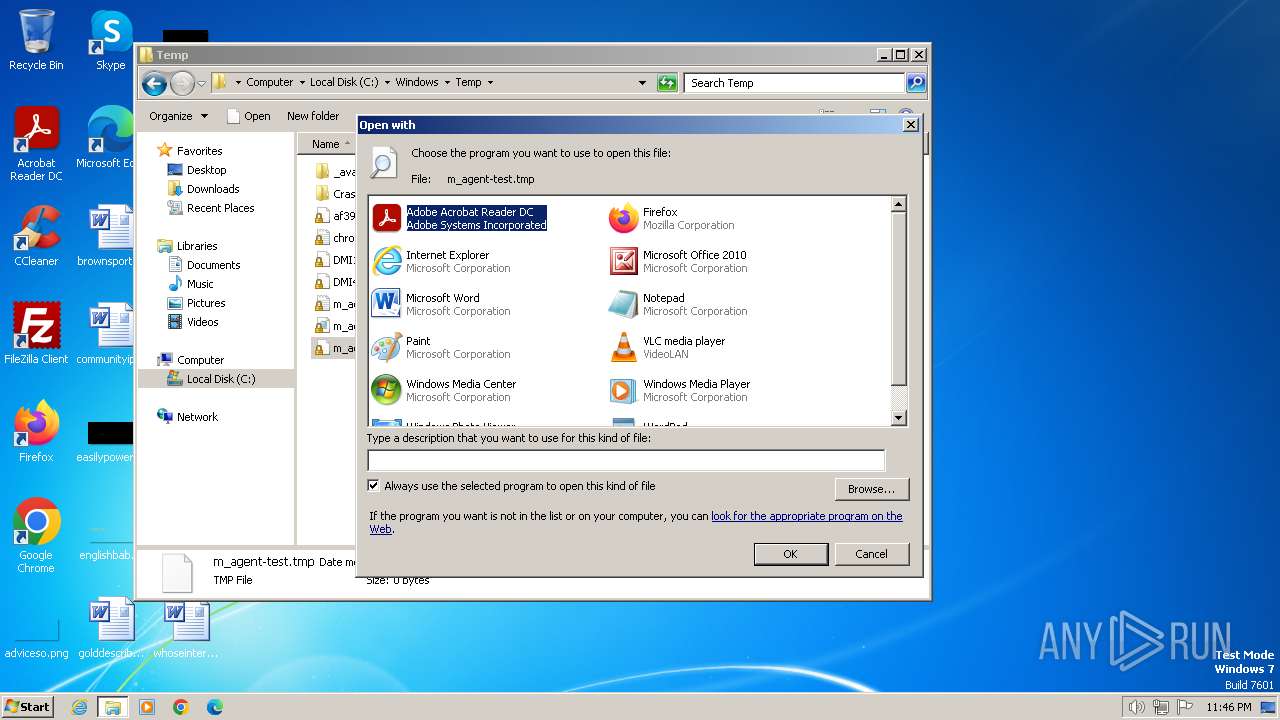
Task: Click program list scrollbar up arrow
Action: [x=898, y=204]
